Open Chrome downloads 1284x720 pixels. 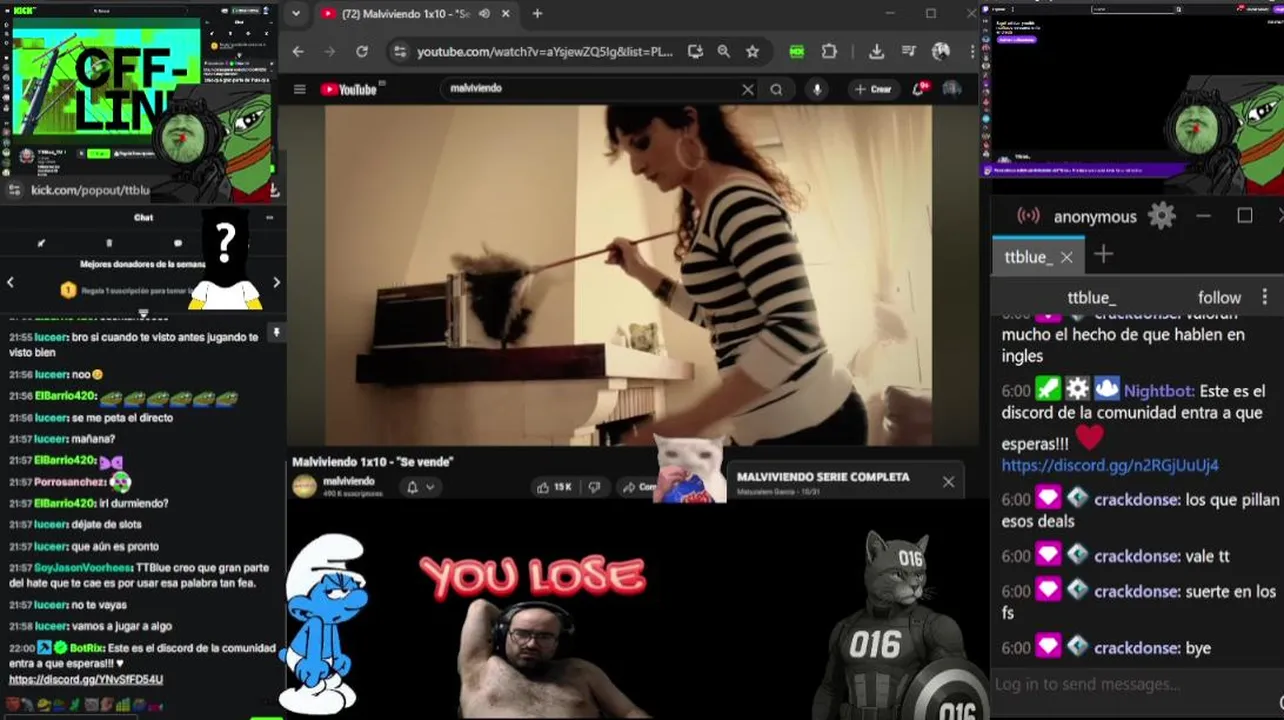coord(876,52)
